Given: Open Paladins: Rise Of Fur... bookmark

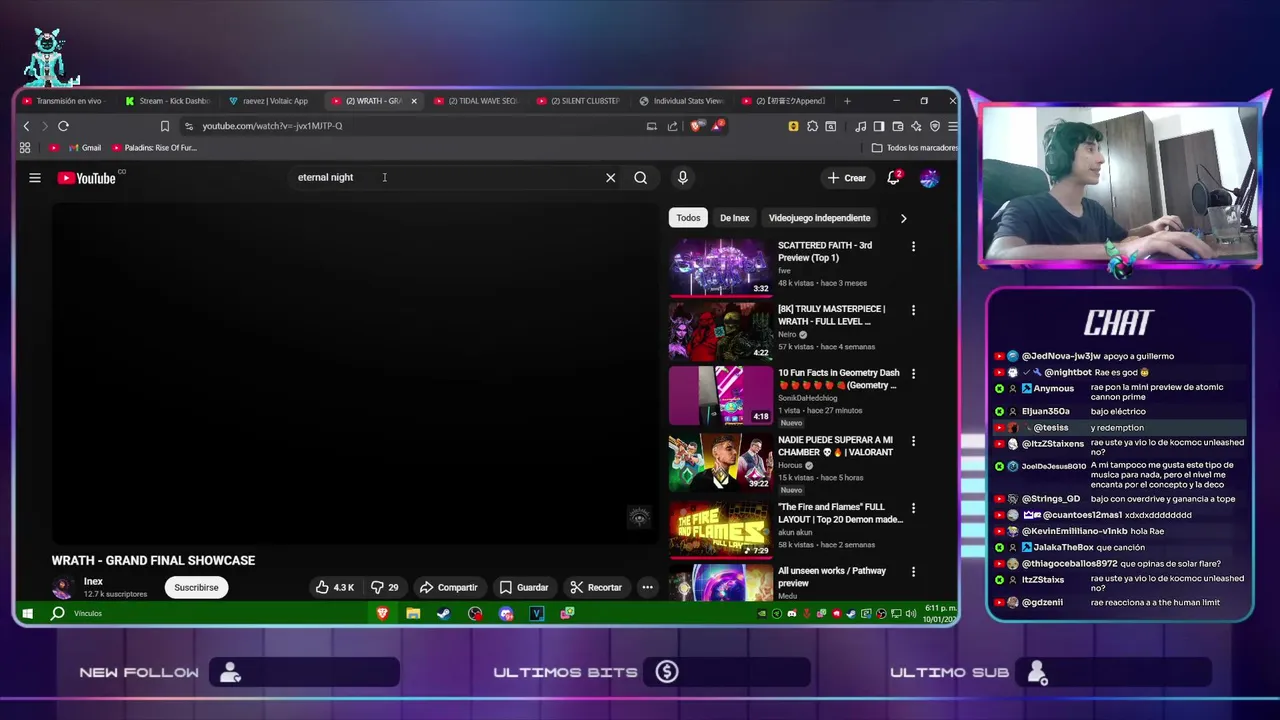Looking at the screenshot, I should pyautogui.click(x=154, y=148).
